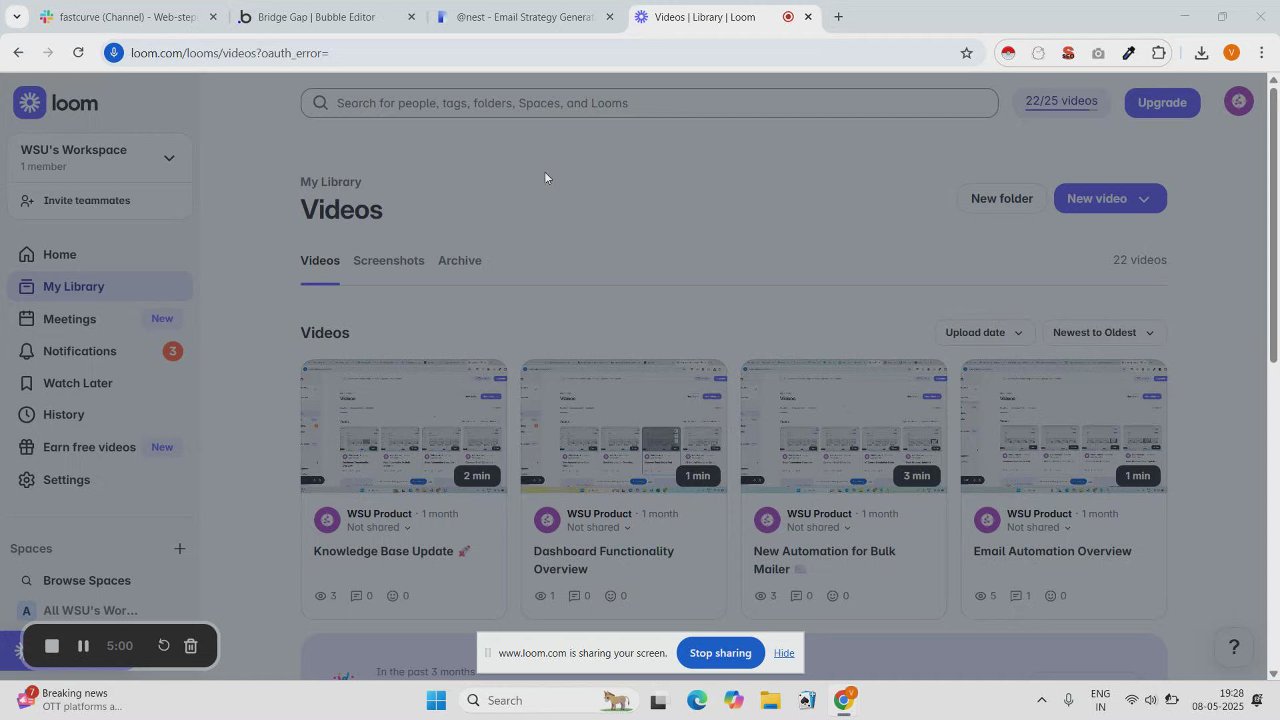Open the Loom help question mark

coord(1234,648)
